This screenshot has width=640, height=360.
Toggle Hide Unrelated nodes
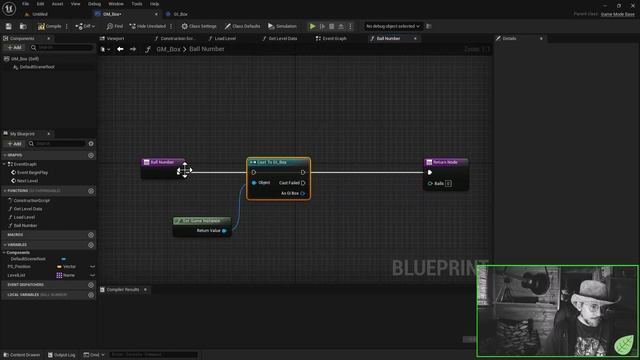148,26
